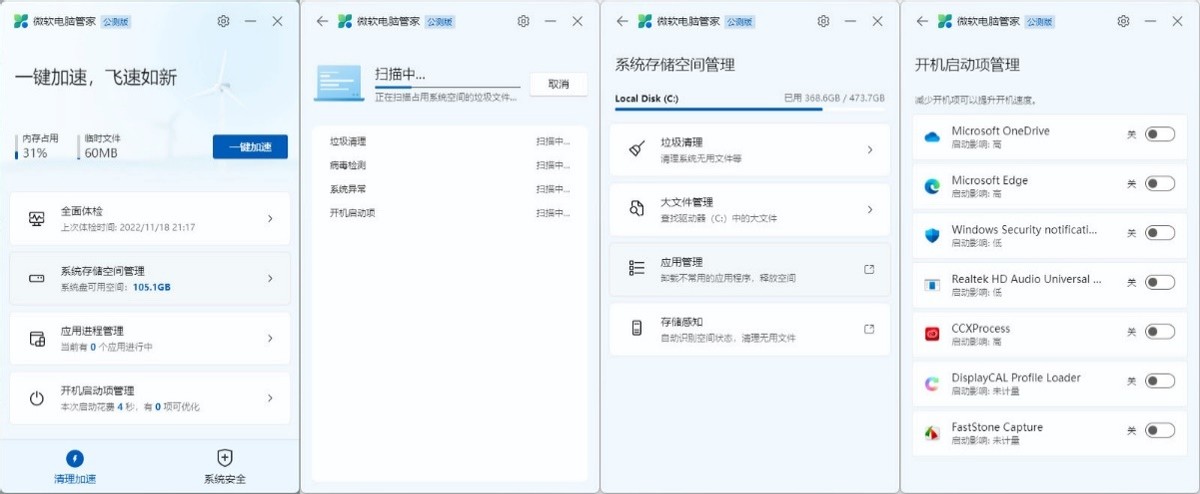Open external link icon on 应用管理 row
The height and width of the screenshot is (494, 1200).
click(869, 269)
